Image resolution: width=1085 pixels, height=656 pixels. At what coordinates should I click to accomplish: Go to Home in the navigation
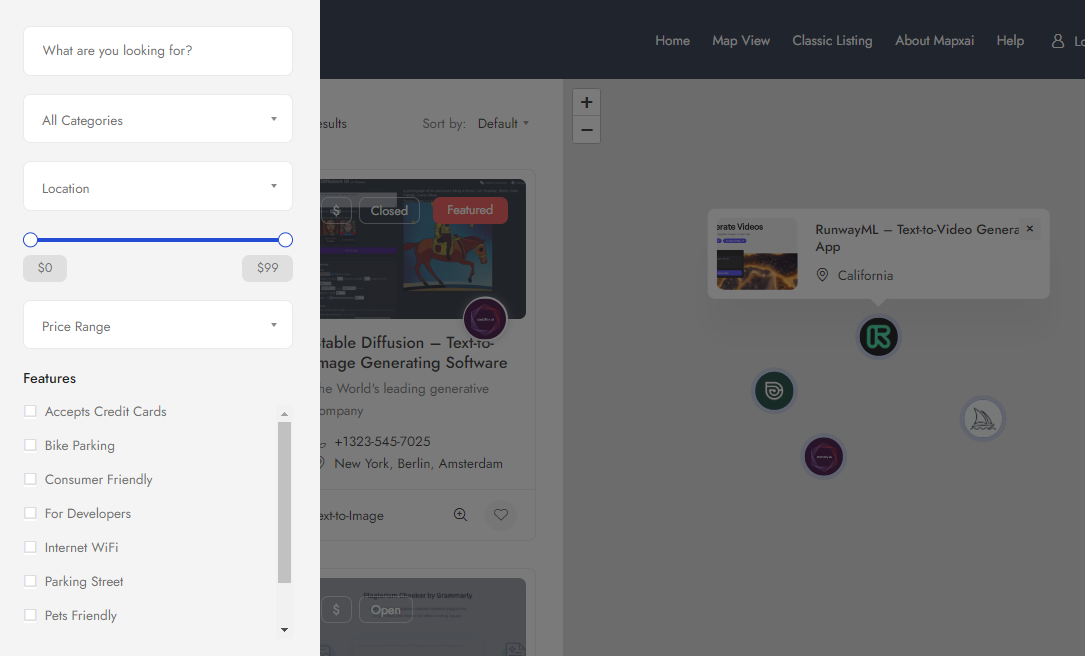673,41
